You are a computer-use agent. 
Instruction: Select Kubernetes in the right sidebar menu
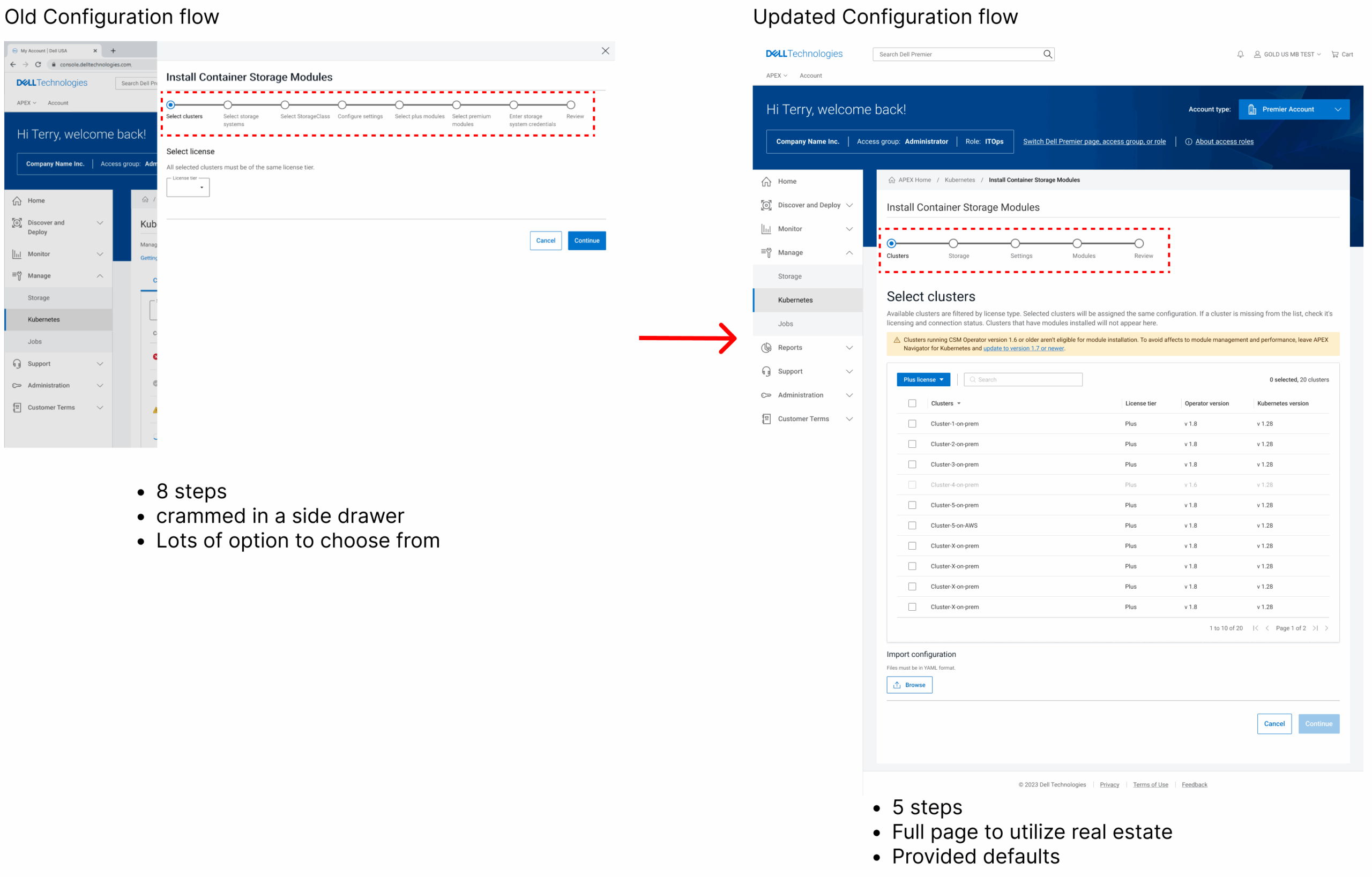(x=795, y=300)
